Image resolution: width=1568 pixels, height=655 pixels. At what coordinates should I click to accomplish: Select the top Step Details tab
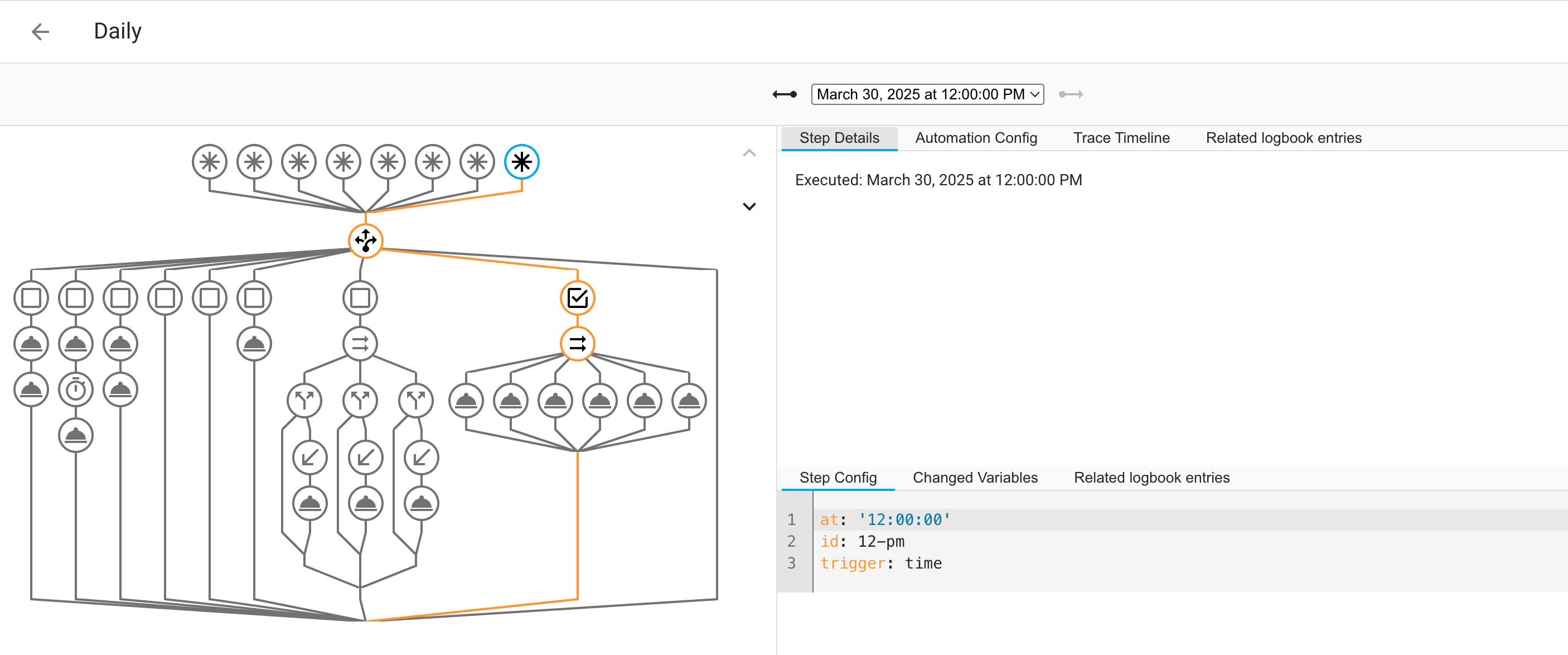839,138
